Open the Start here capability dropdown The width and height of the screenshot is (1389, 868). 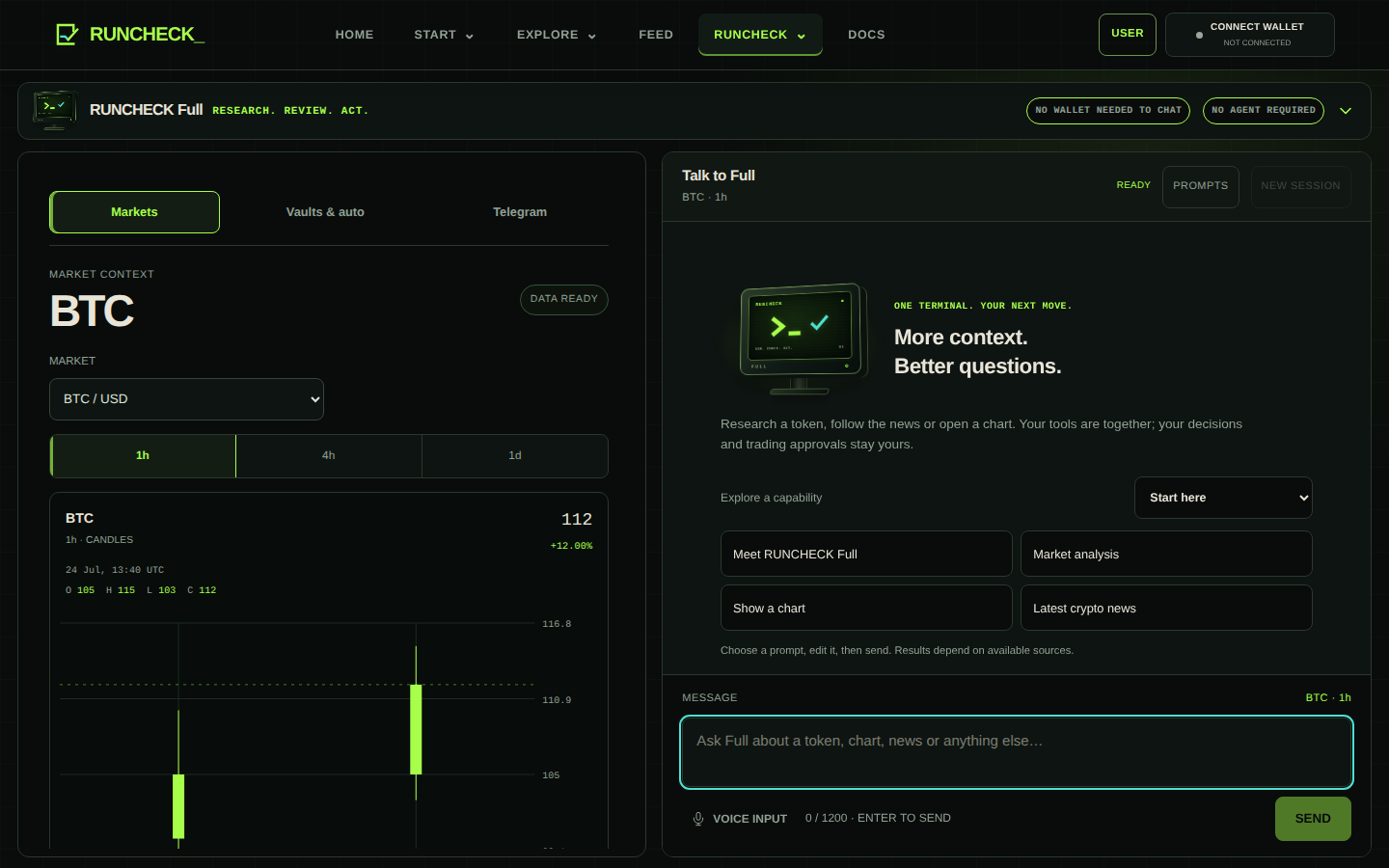click(1223, 498)
